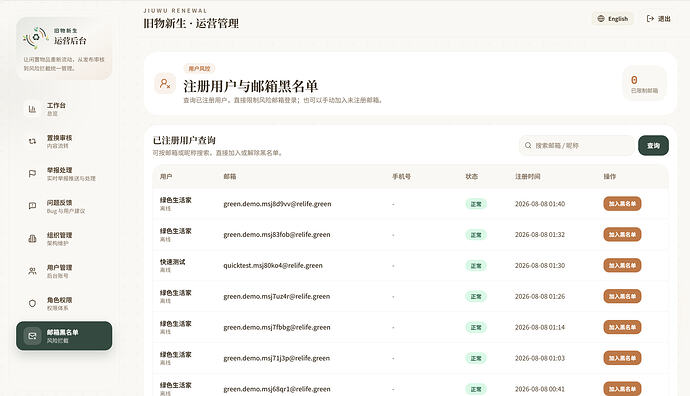Blacklist green.demo.msj7uz4r@relife.green user
Image resolution: width=690 pixels, height=396 pixels.
[622, 296]
